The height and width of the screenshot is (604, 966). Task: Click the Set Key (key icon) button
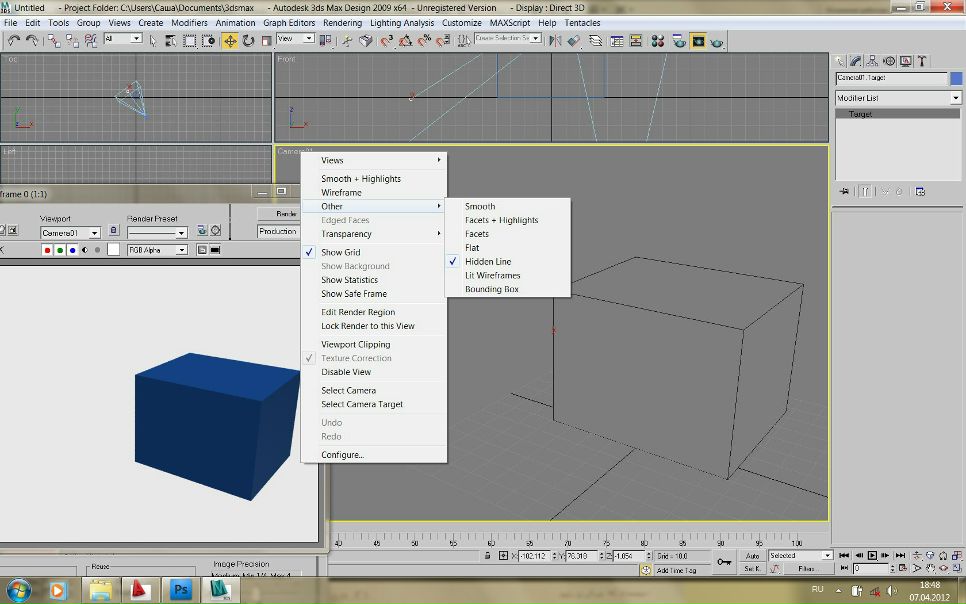[x=724, y=562]
